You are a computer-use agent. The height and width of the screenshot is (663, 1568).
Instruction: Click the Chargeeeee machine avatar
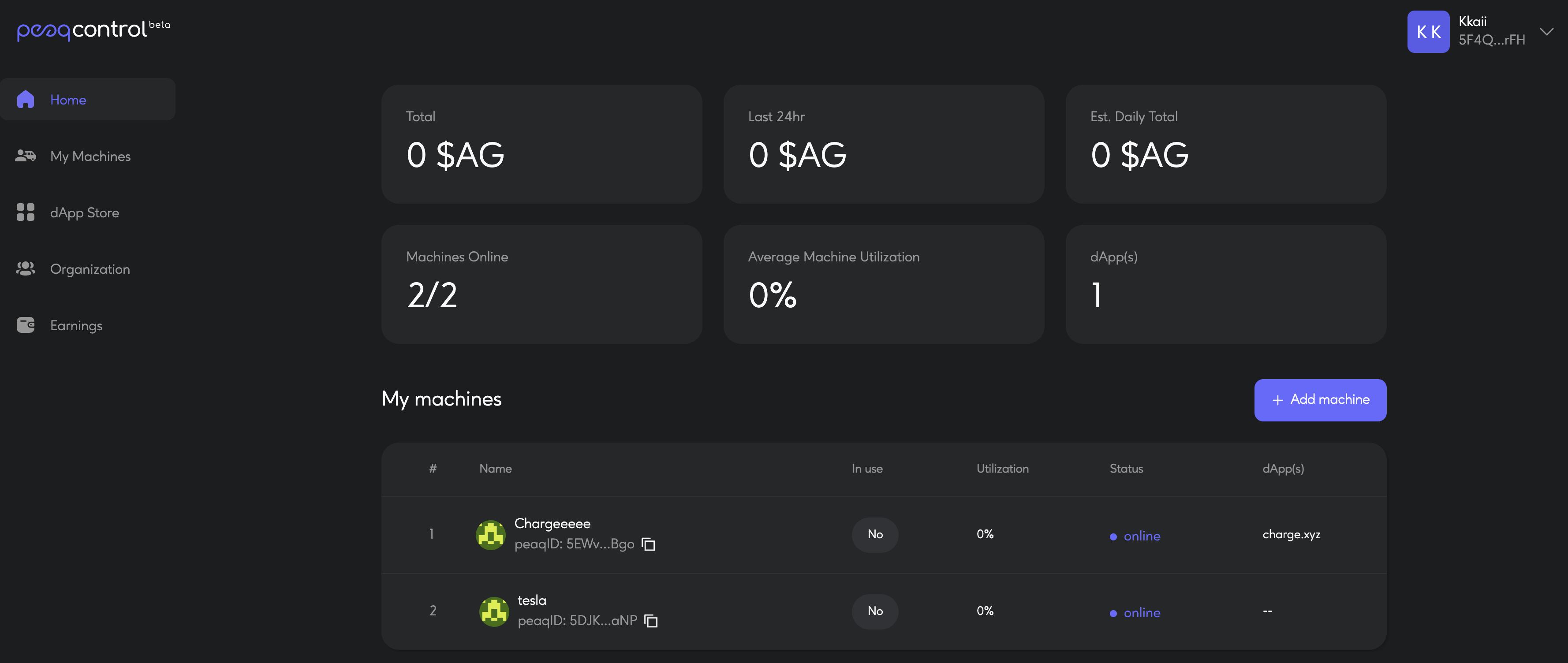click(491, 535)
